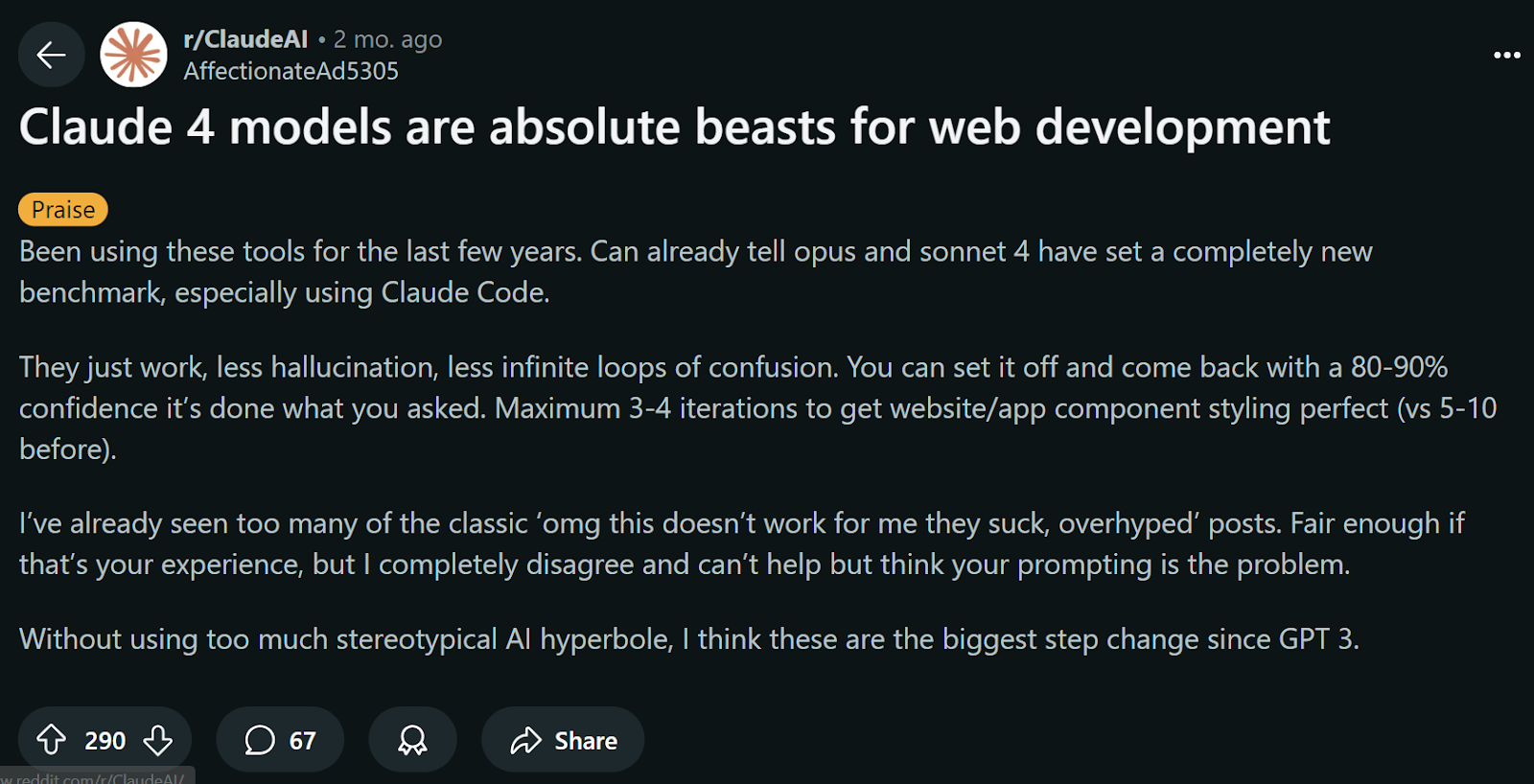Click the '2 mo. ago' timestamp
The height and width of the screenshot is (784, 1534).
[x=387, y=39]
